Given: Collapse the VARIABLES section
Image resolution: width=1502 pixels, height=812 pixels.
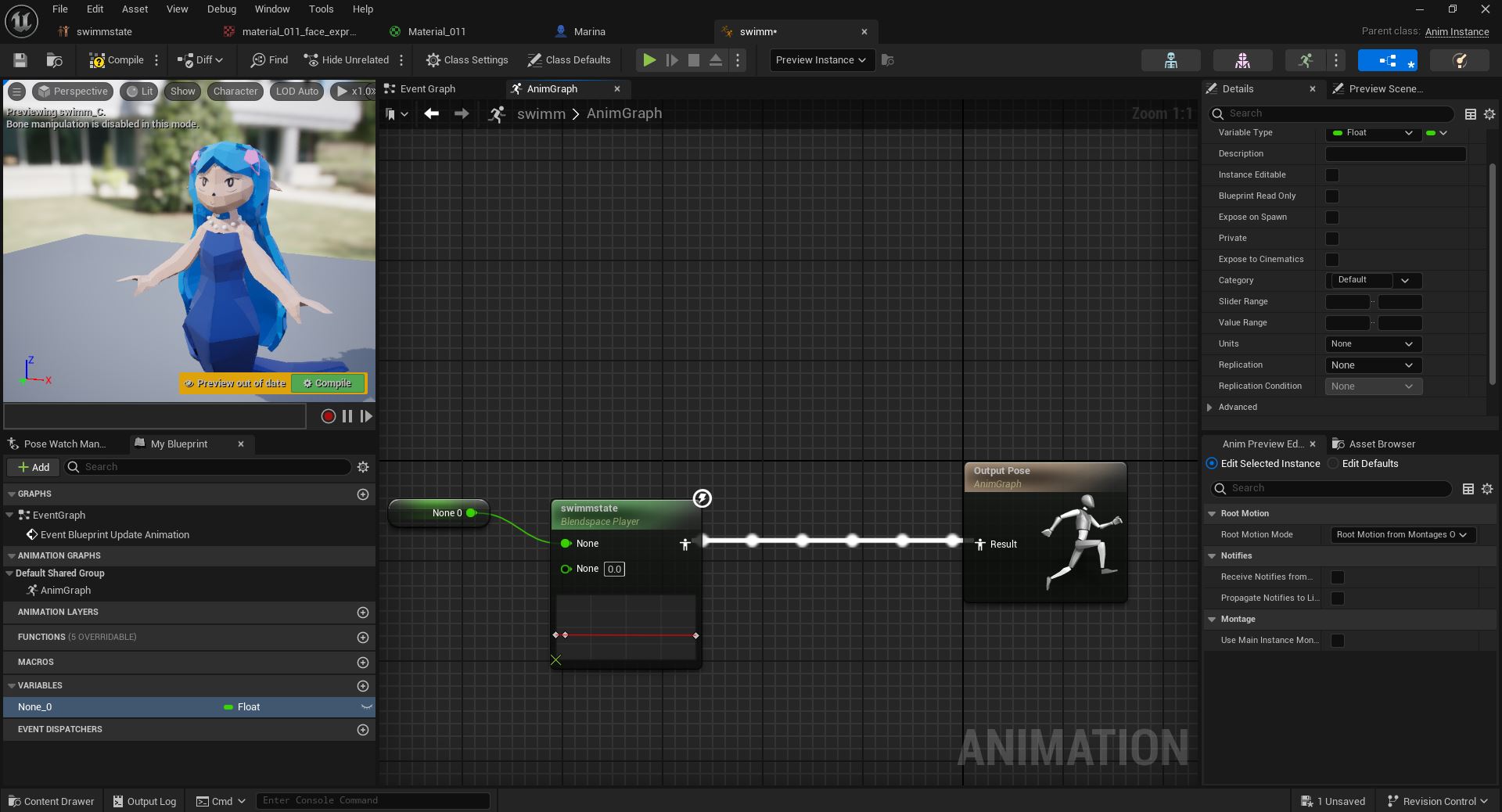Looking at the screenshot, I should pyautogui.click(x=12, y=686).
